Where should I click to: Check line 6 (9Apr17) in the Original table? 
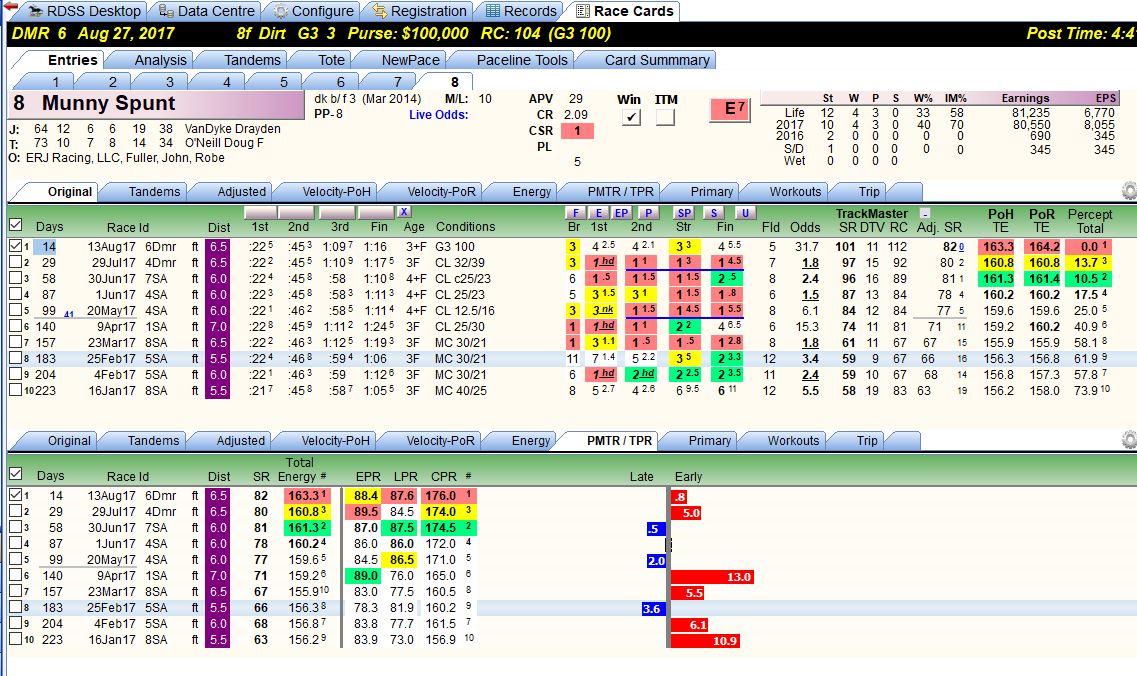pos(15,326)
